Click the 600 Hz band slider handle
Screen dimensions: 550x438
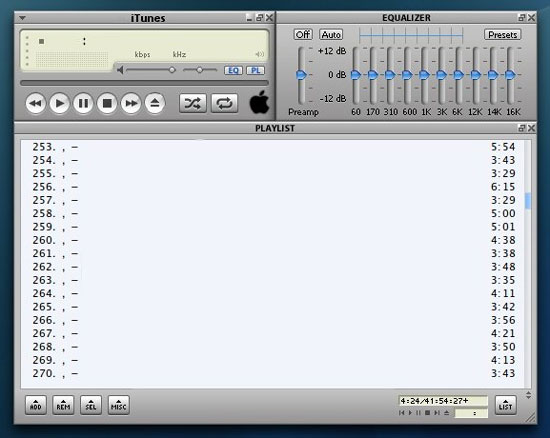tap(407, 74)
